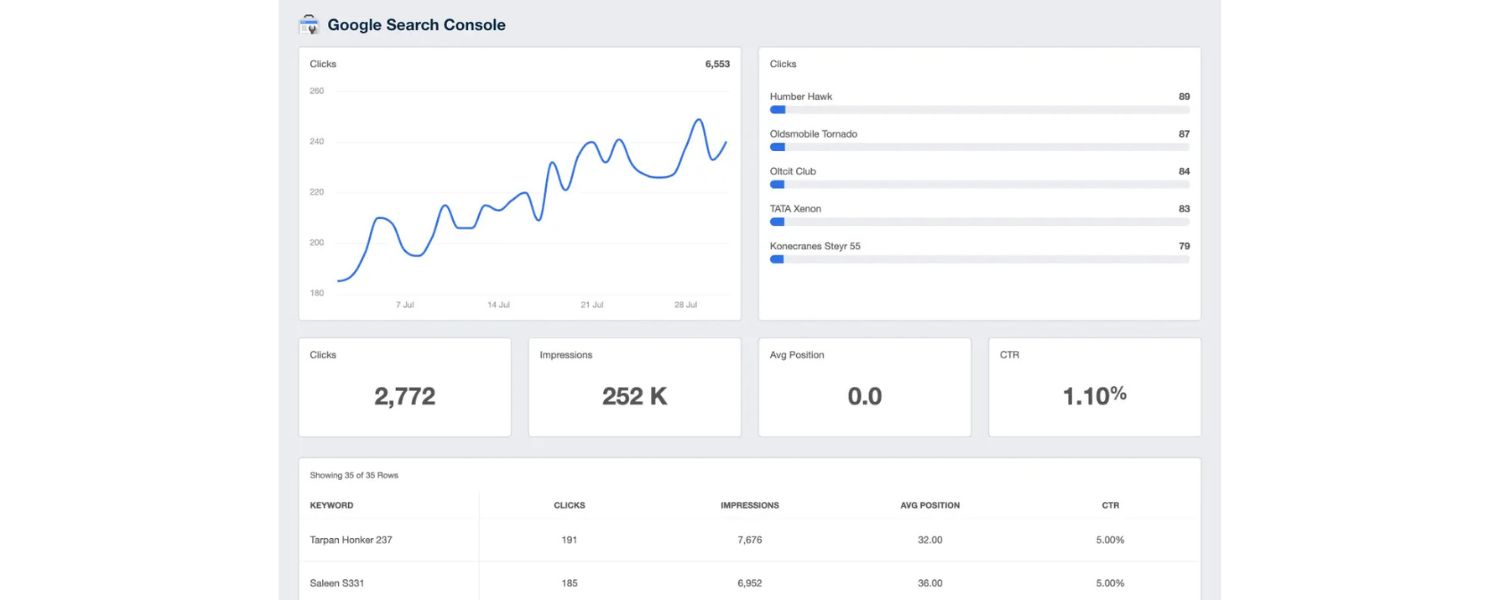Screen dimensions: 1500x600
Task: Click the 28 Jul axis label on chart
Action: point(686,305)
